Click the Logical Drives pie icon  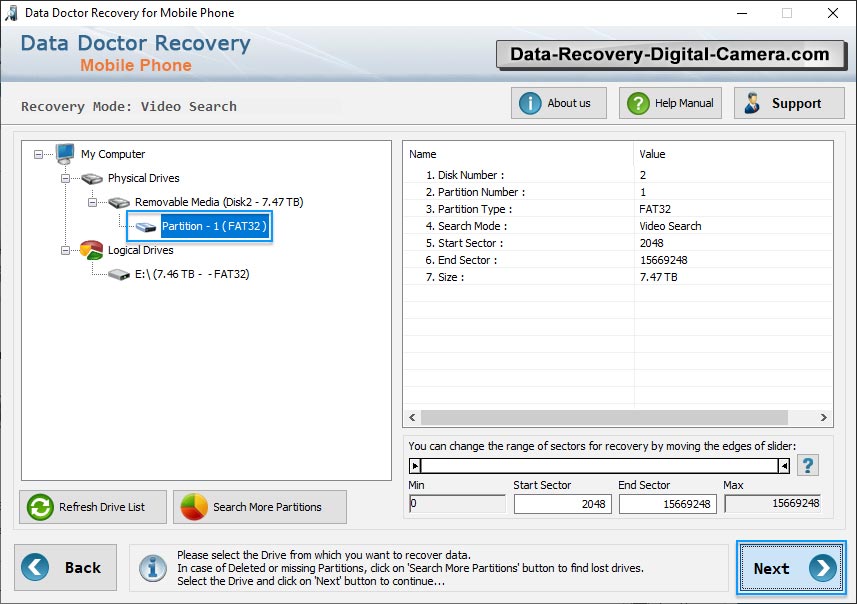(x=91, y=250)
